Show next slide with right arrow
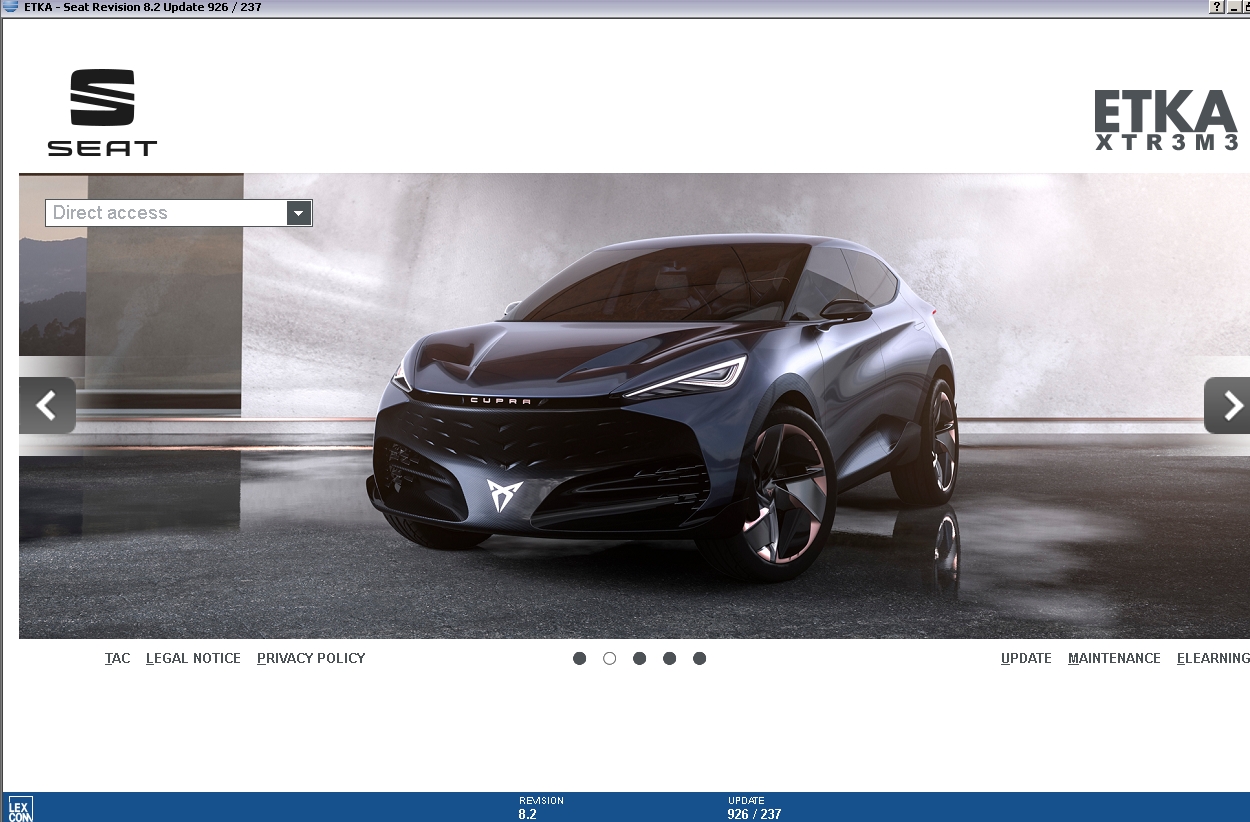 pos(1228,405)
